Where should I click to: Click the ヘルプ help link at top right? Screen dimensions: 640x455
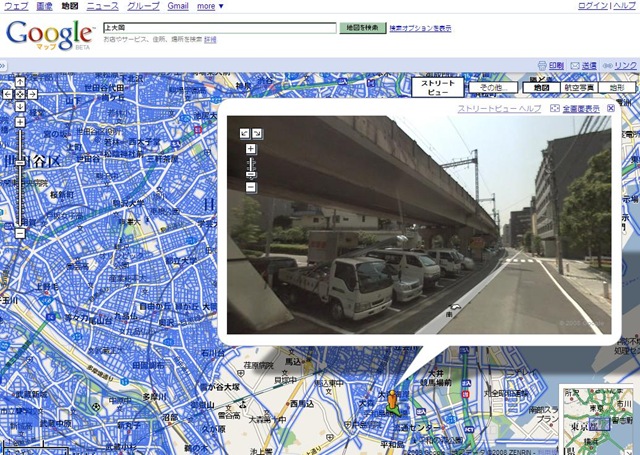tap(624, 6)
